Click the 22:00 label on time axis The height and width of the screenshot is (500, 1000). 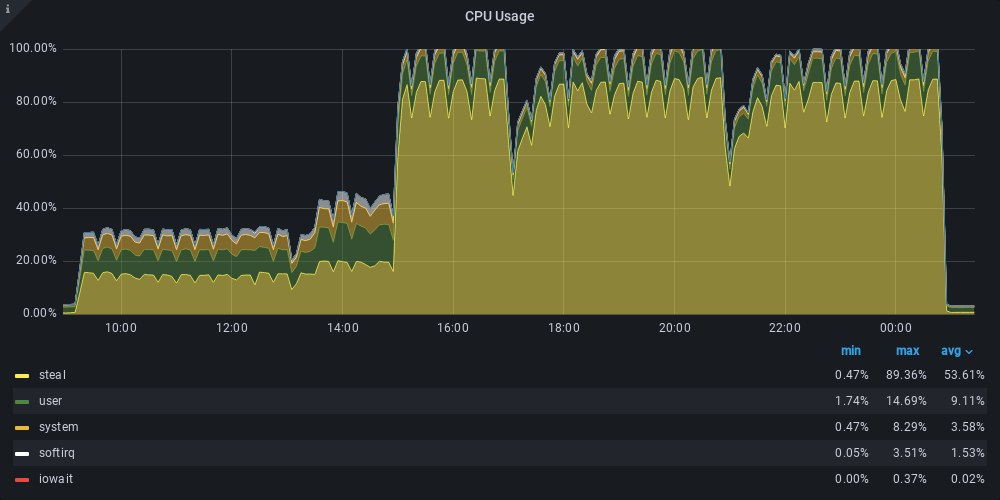coord(785,328)
